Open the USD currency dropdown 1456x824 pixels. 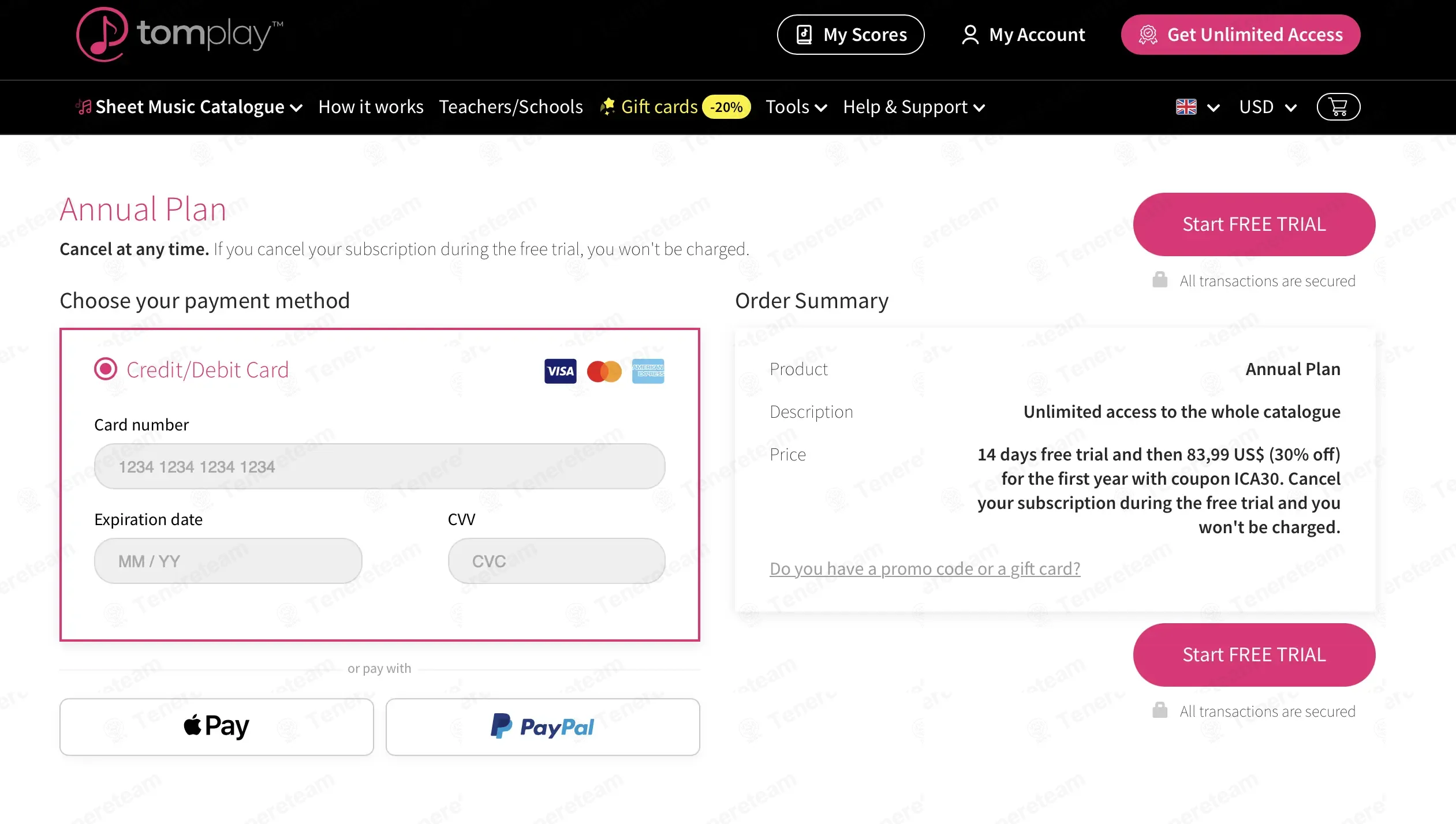[1268, 107]
